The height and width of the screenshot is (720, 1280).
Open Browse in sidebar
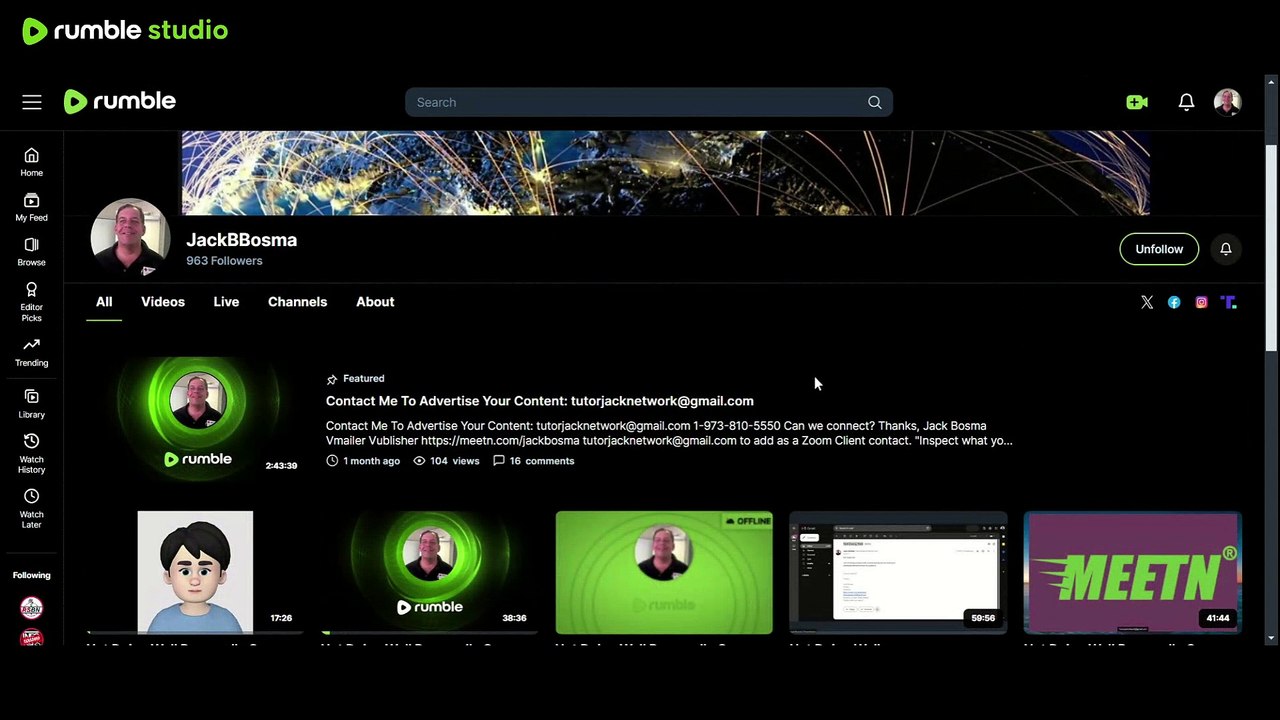[32, 252]
